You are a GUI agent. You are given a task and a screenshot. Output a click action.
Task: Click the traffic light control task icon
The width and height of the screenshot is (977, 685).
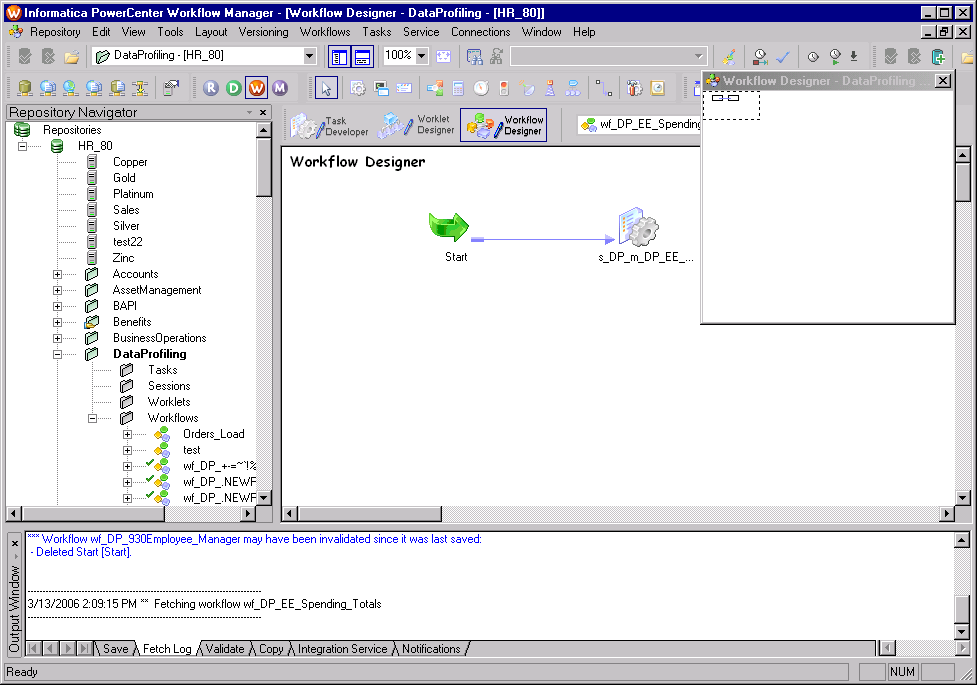(504, 89)
